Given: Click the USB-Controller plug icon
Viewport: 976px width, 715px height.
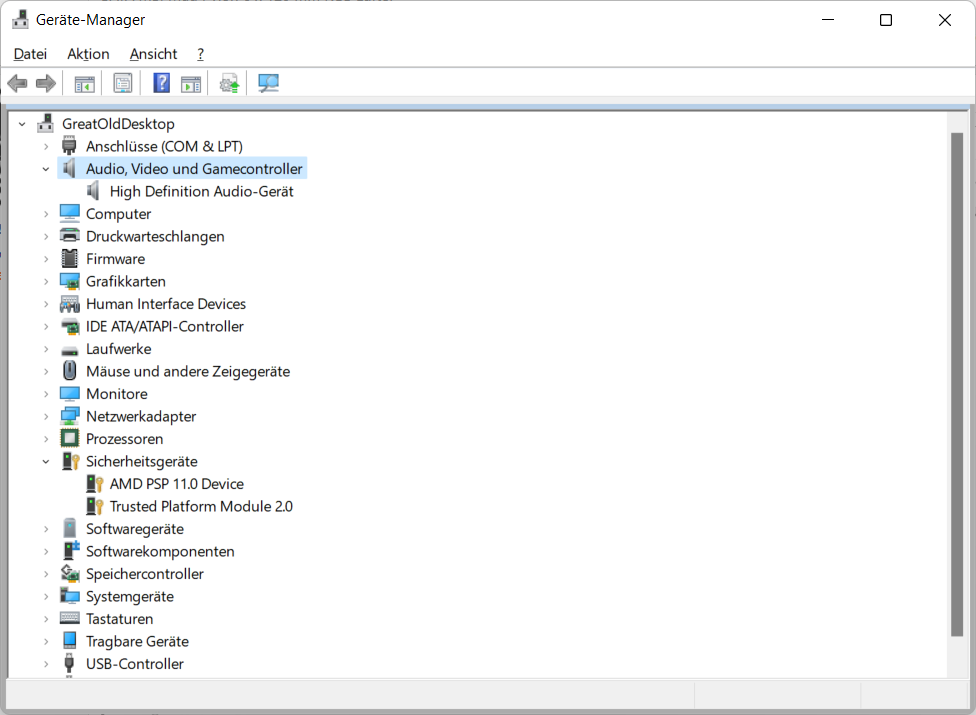Looking at the screenshot, I should point(69,663).
